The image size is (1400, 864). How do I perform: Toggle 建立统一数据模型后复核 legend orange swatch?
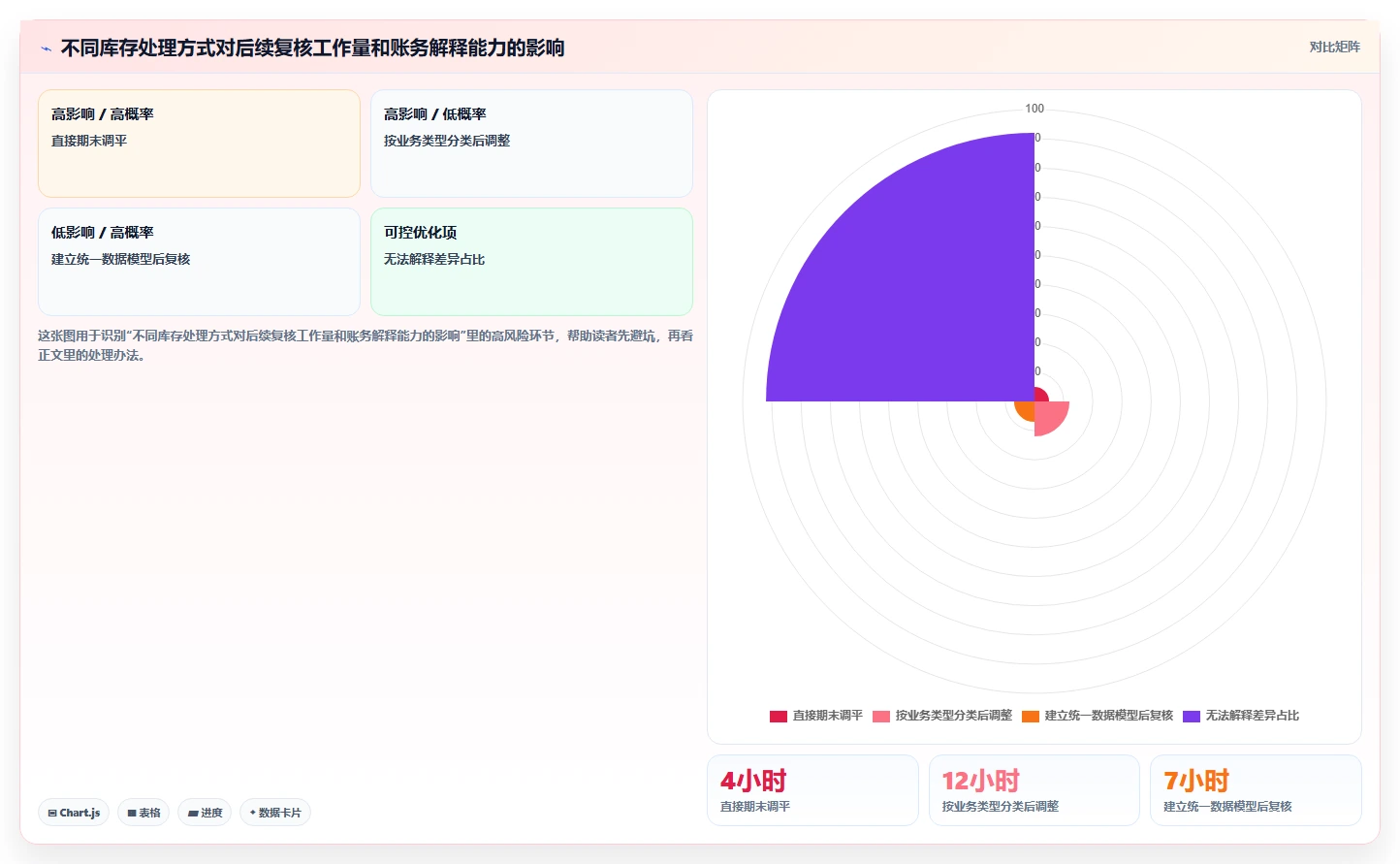click(x=1030, y=717)
